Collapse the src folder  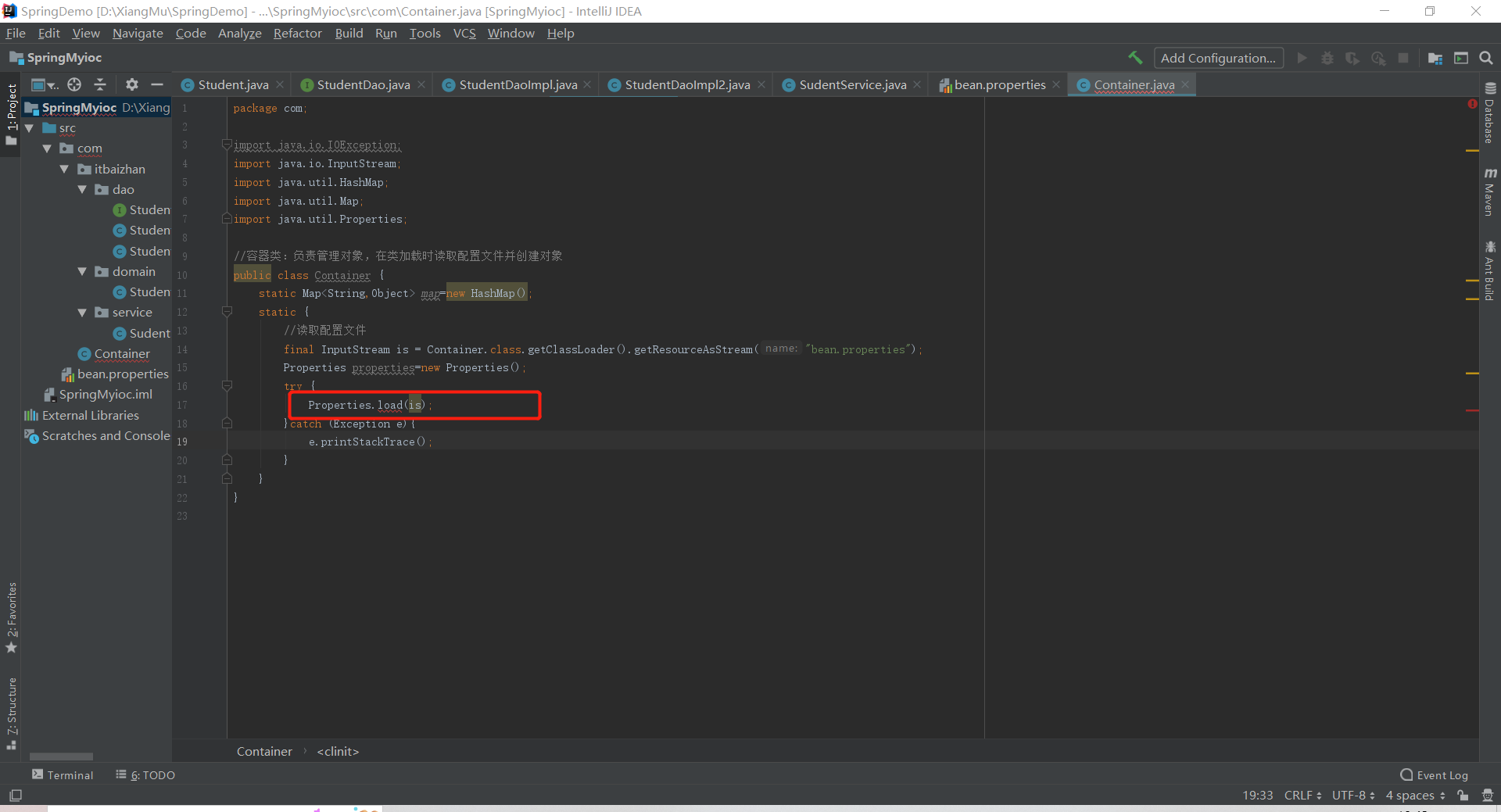pyautogui.click(x=30, y=128)
